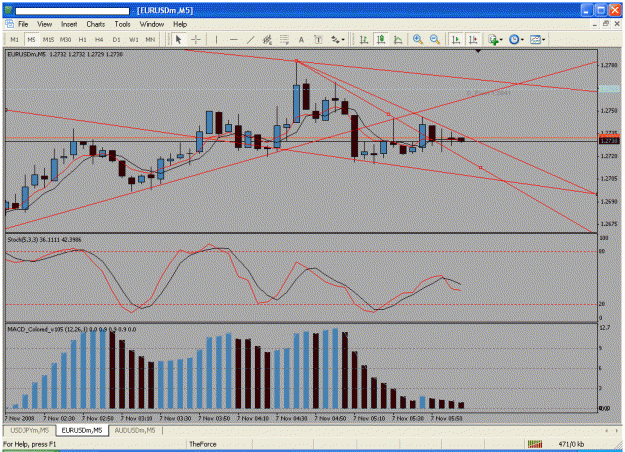
Task: Select the text 'A' tool
Action: click(301, 39)
